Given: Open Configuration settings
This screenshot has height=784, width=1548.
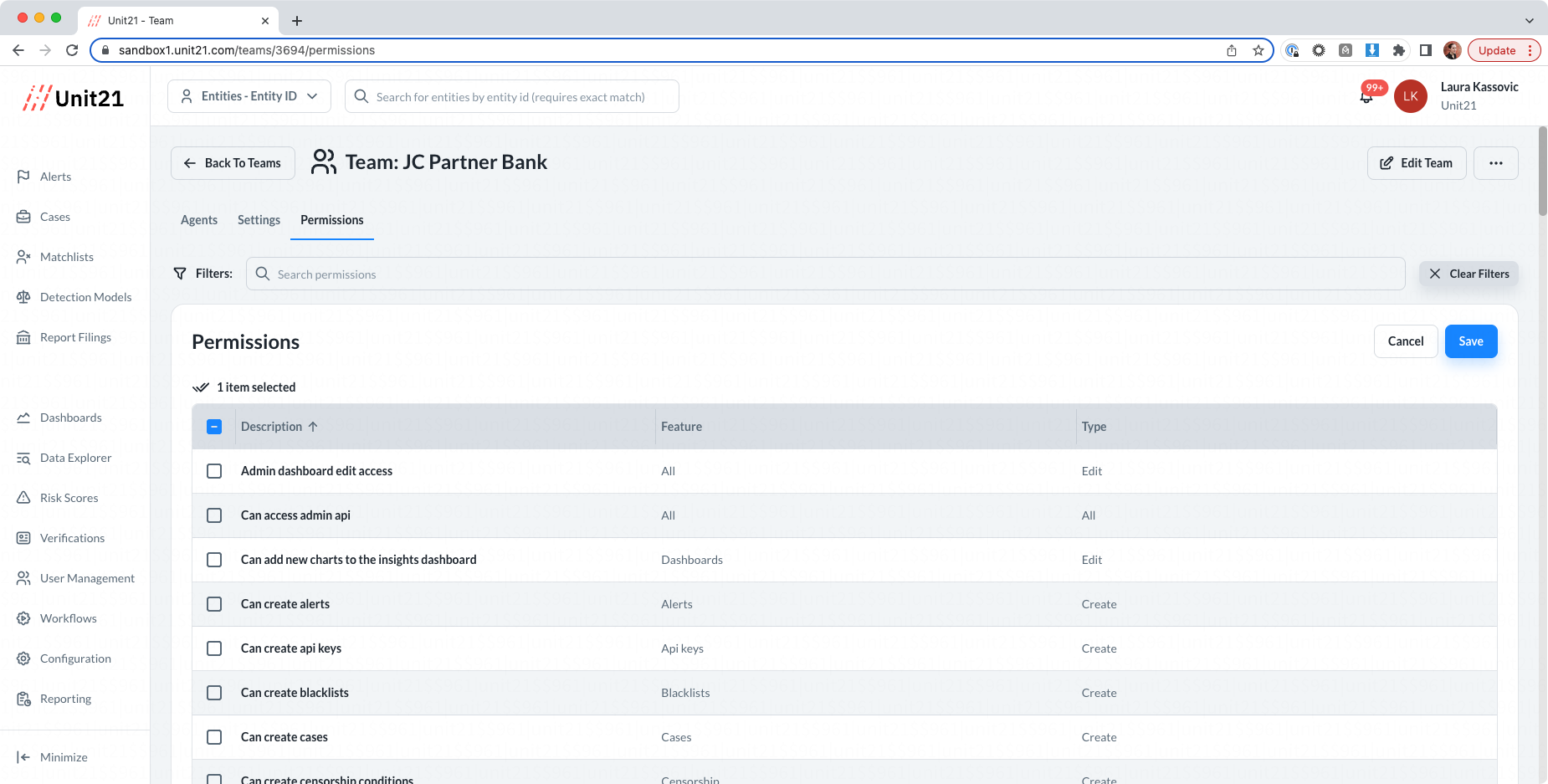Looking at the screenshot, I should pos(75,658).
